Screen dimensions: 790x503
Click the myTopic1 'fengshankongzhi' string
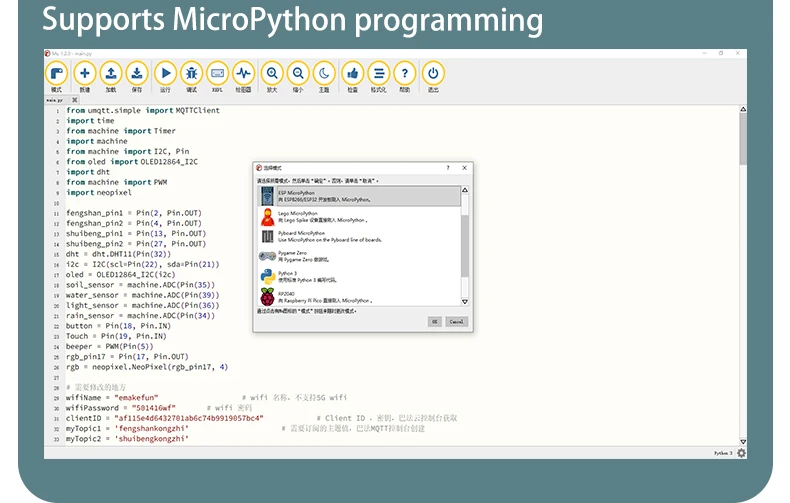click(x=152, y=428)
